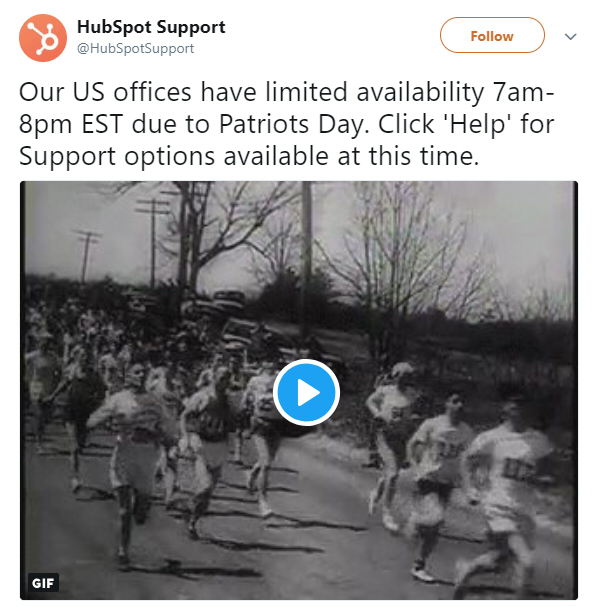Open the black-and-white runners GIF thumbnail
This screenshot has width=599, height=607.
299,390
